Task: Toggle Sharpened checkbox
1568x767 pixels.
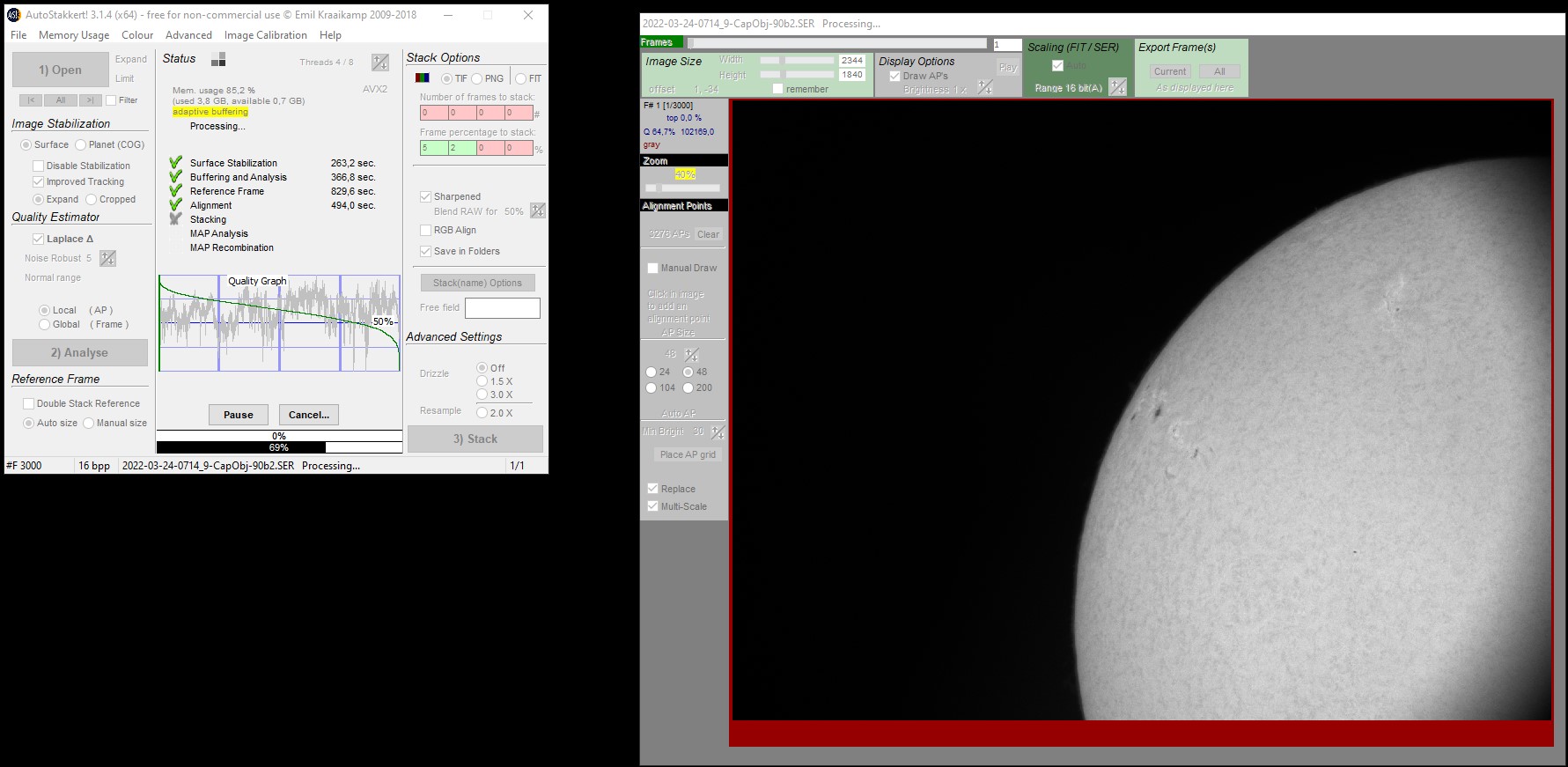Action: pyautogui.click(x=425, y=196)
